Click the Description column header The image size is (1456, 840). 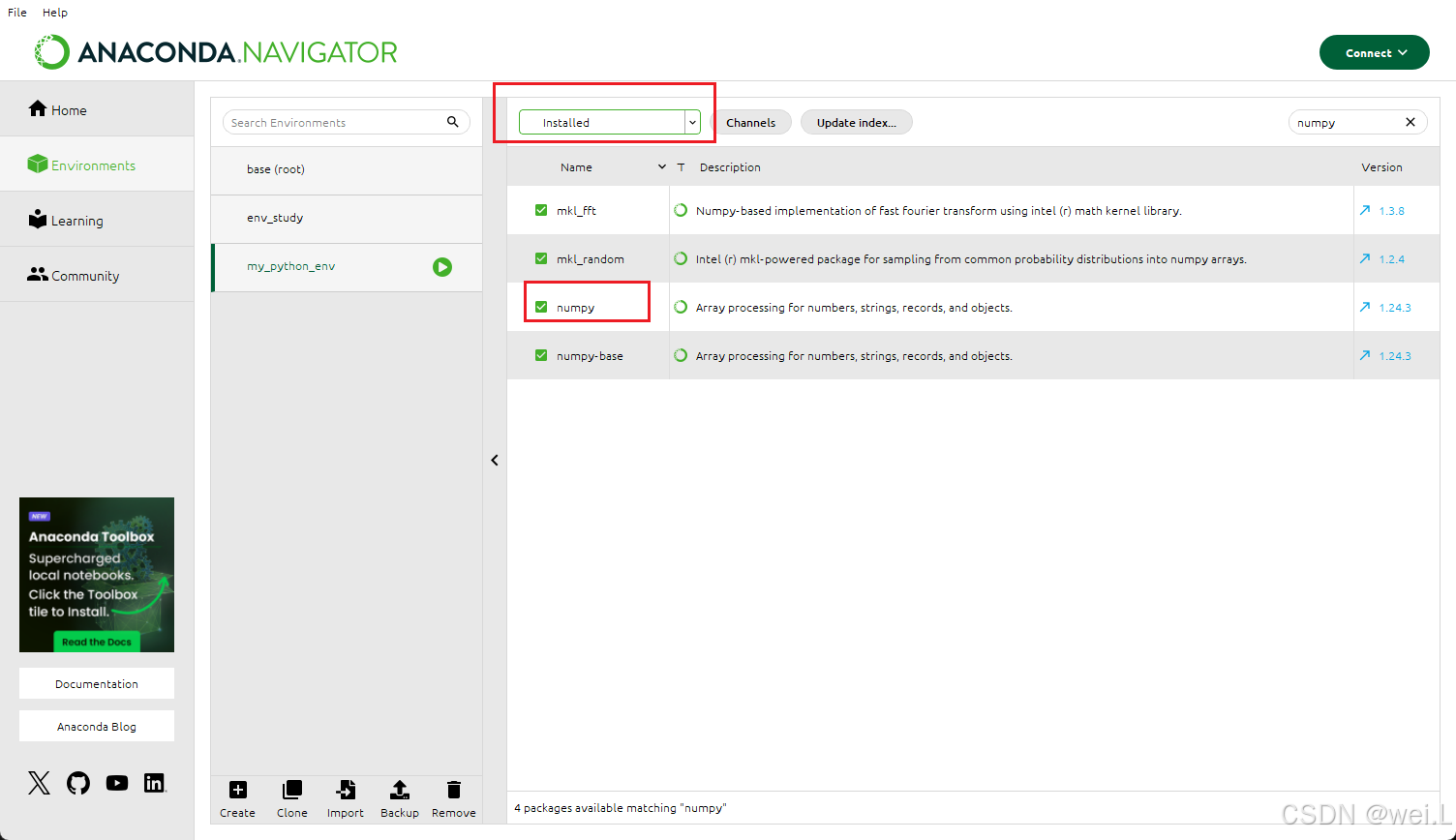tap(730, 167)
